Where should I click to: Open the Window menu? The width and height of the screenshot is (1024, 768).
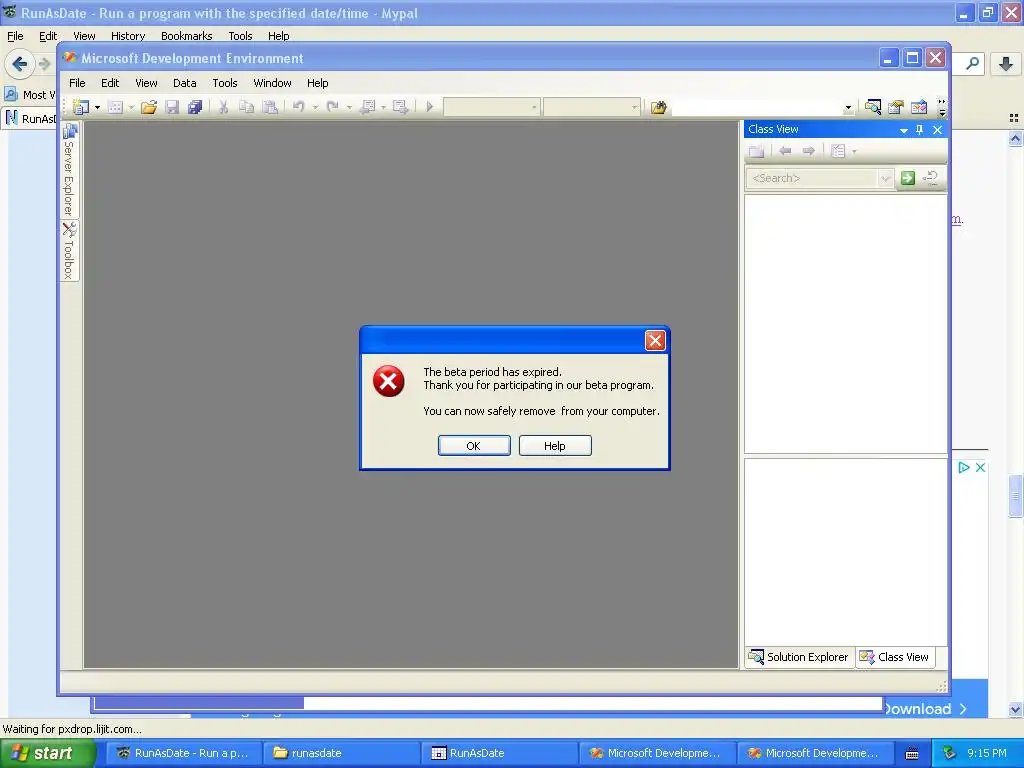tap(272, 83)
